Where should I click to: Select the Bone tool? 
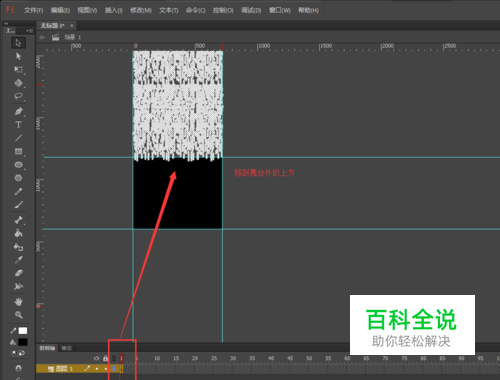click(x=18, y=220)
